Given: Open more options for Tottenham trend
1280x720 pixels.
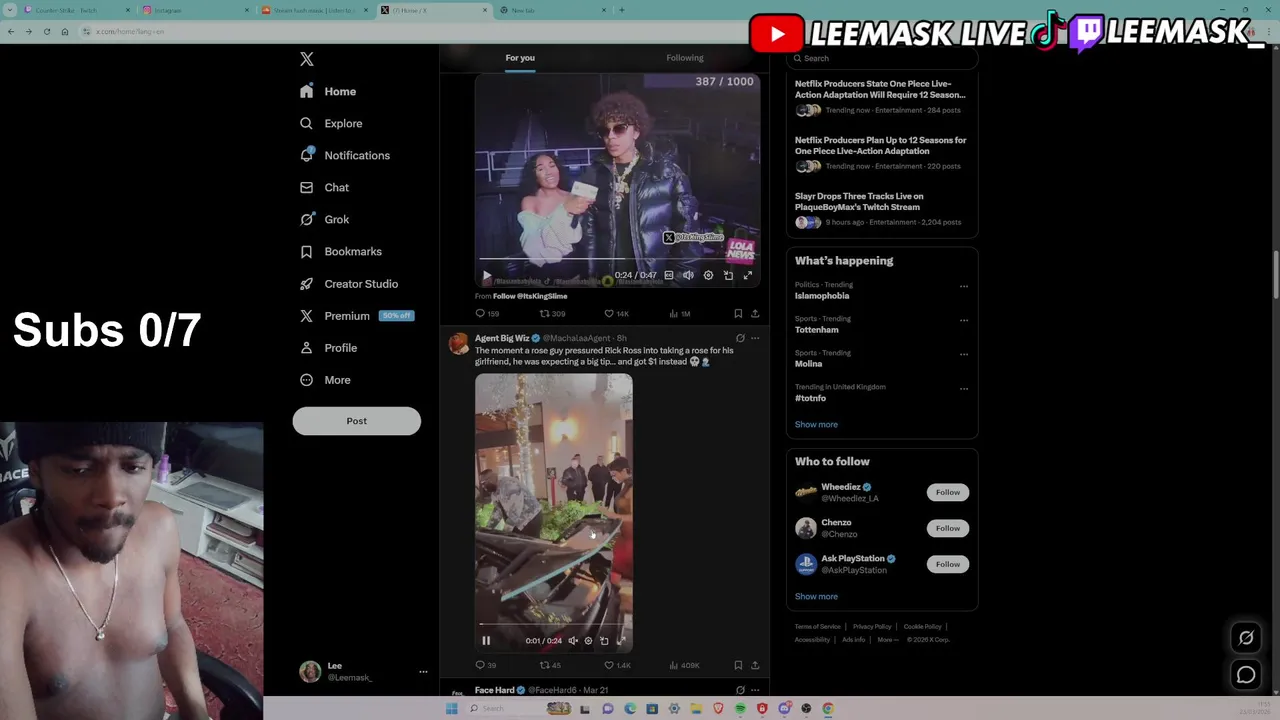Looking at the screenshot, I should tap(964, 320).
